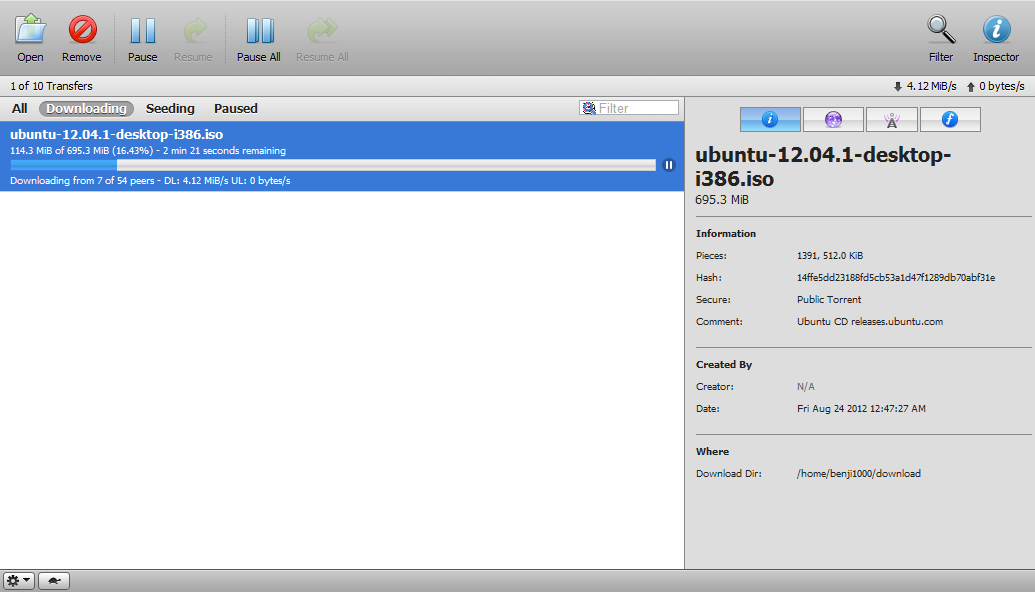Show All transfers

20,109
